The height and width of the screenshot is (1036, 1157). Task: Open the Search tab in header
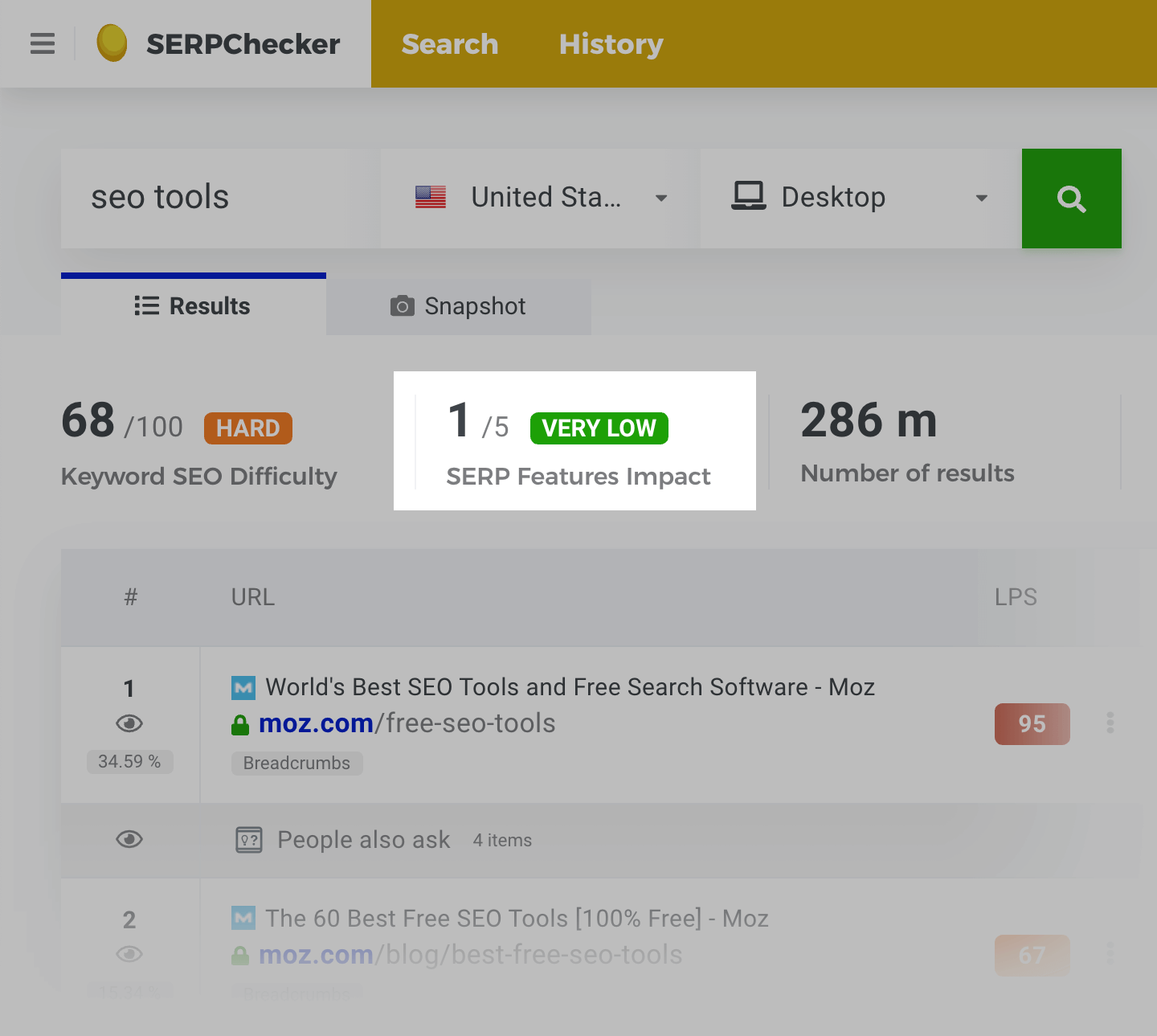(450, 44)
